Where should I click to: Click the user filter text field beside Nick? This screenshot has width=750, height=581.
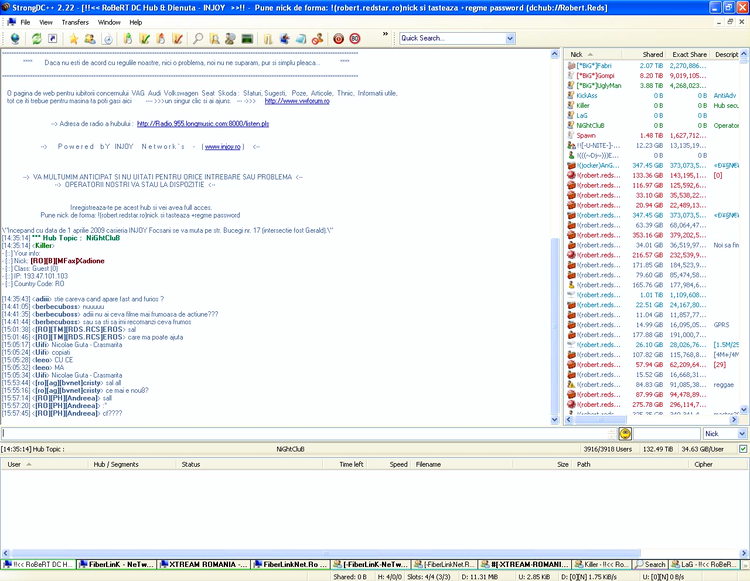coord(667,434)
